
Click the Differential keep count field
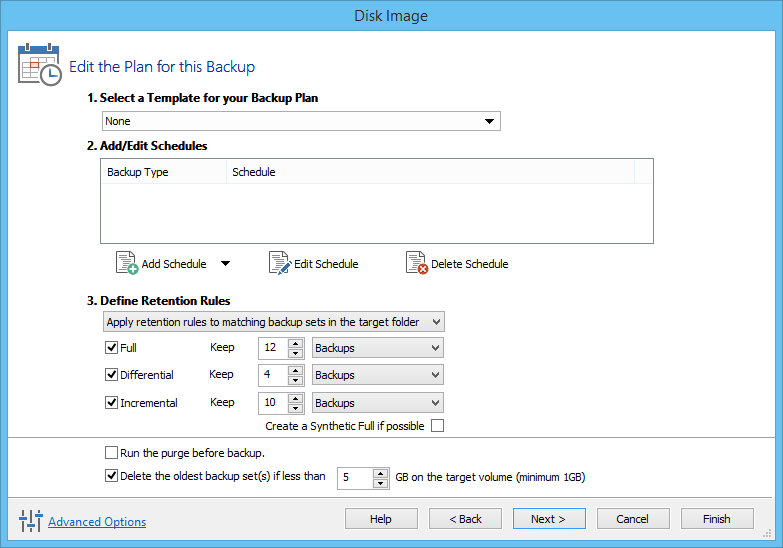272,375
